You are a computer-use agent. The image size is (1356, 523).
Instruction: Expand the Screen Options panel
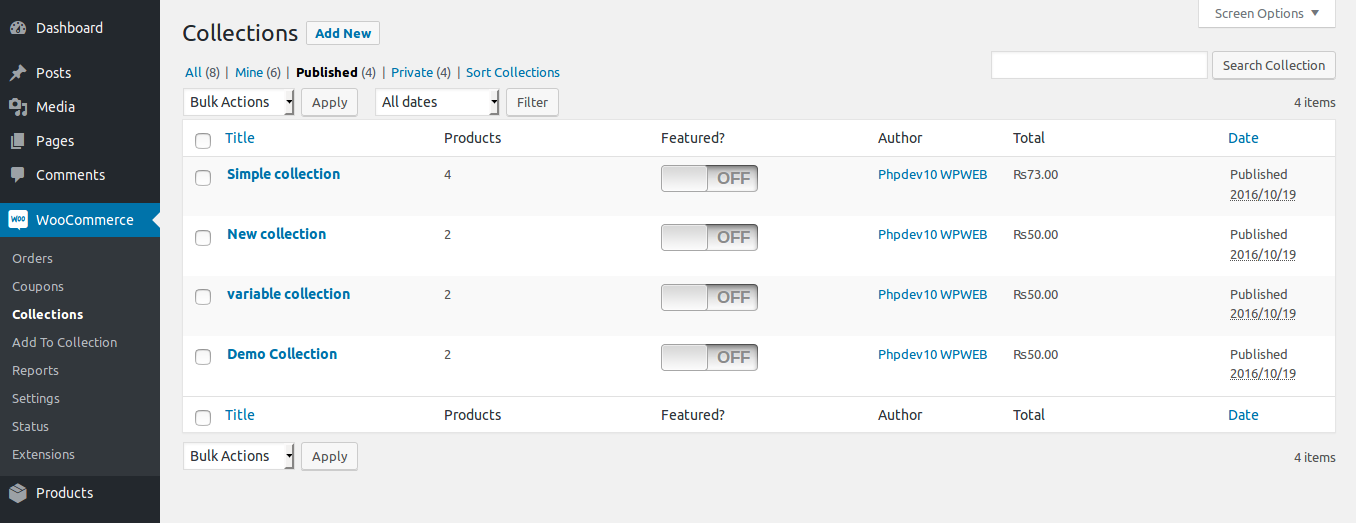1266,14
